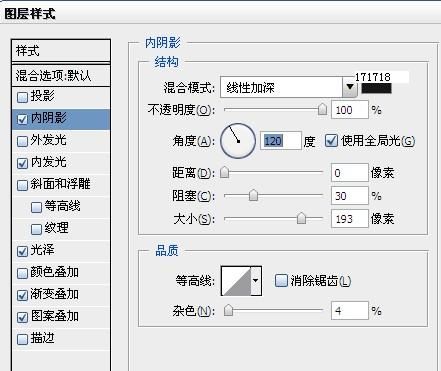Viewport: 441px width, 371px height.
Task: Uncheck the 图案叠加 pattern overlay checkbox
Action: click(x=22, y=317)
